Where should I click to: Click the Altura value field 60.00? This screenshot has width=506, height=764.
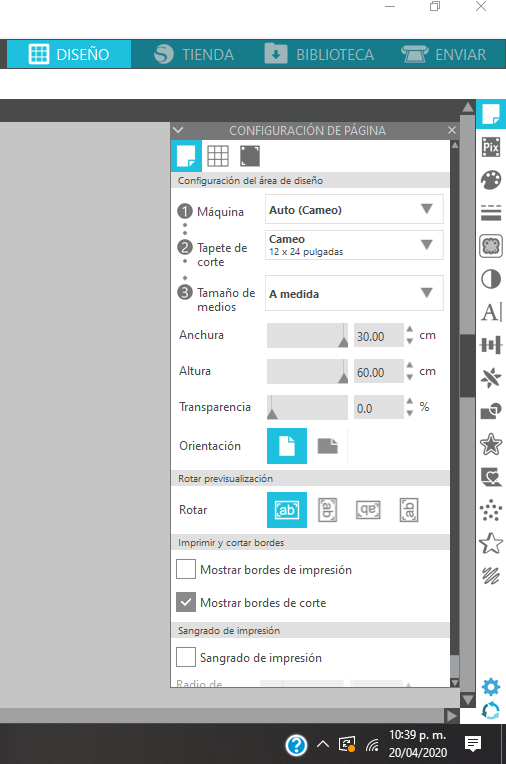[379, 372]
